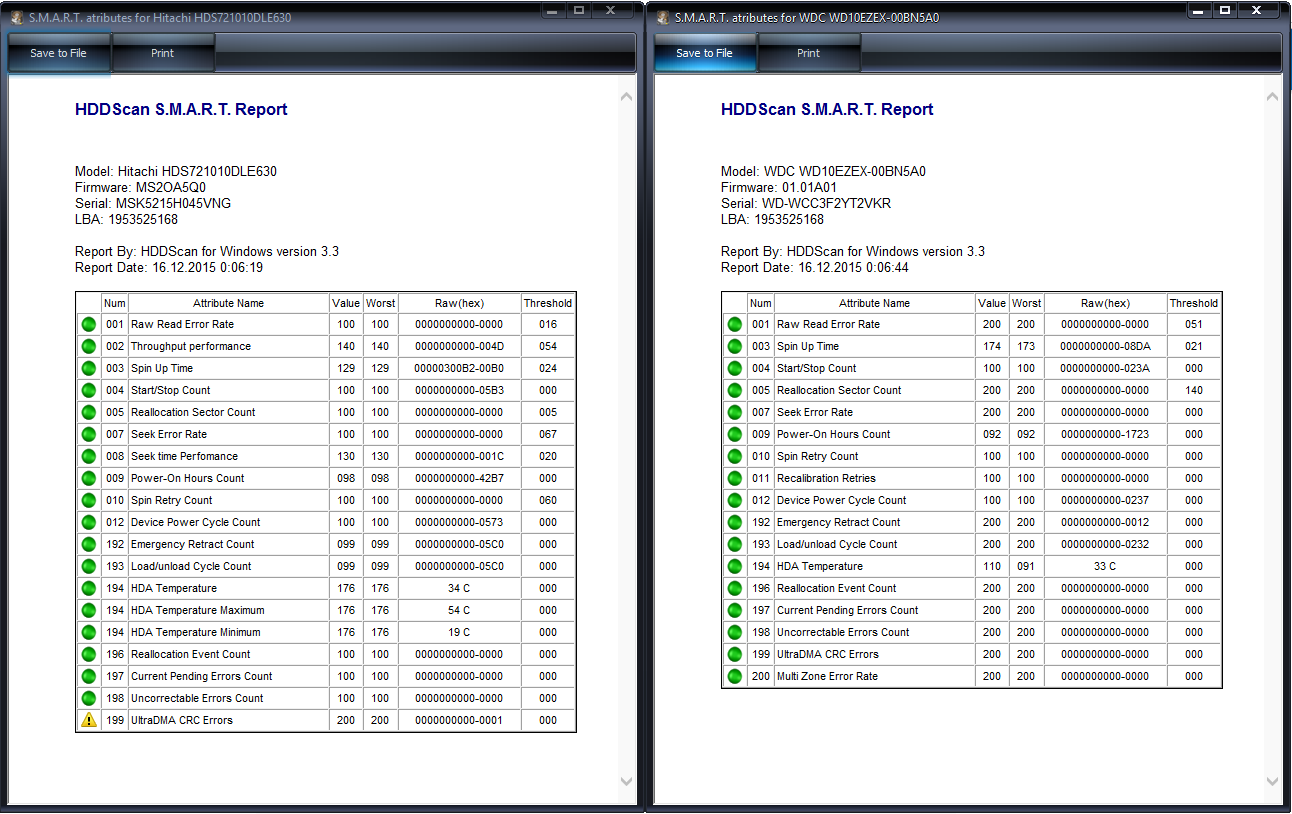The image size is (1292, 814).
Task: Click raw value 0000000000-0001 for UltraDMA CRC Errors
Action: click(x=459, y=720)
